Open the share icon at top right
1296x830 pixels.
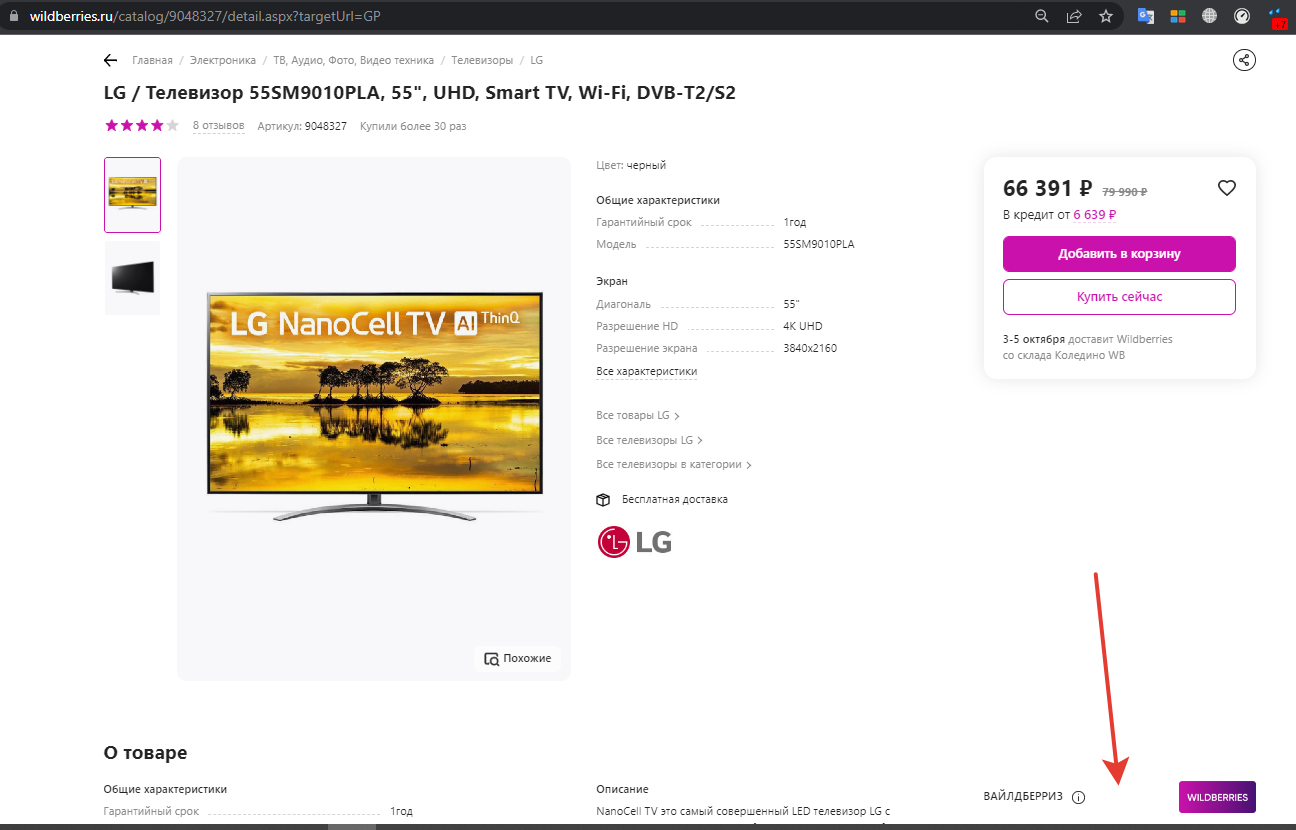click(x=1244, y=60)
